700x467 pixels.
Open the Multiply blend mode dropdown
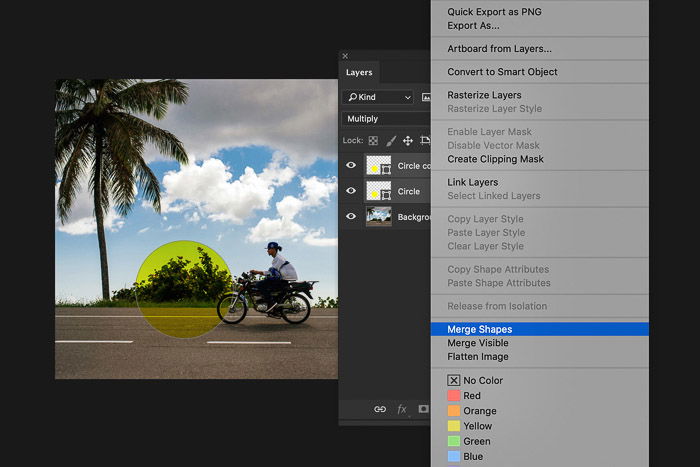[x=387, y=119]
